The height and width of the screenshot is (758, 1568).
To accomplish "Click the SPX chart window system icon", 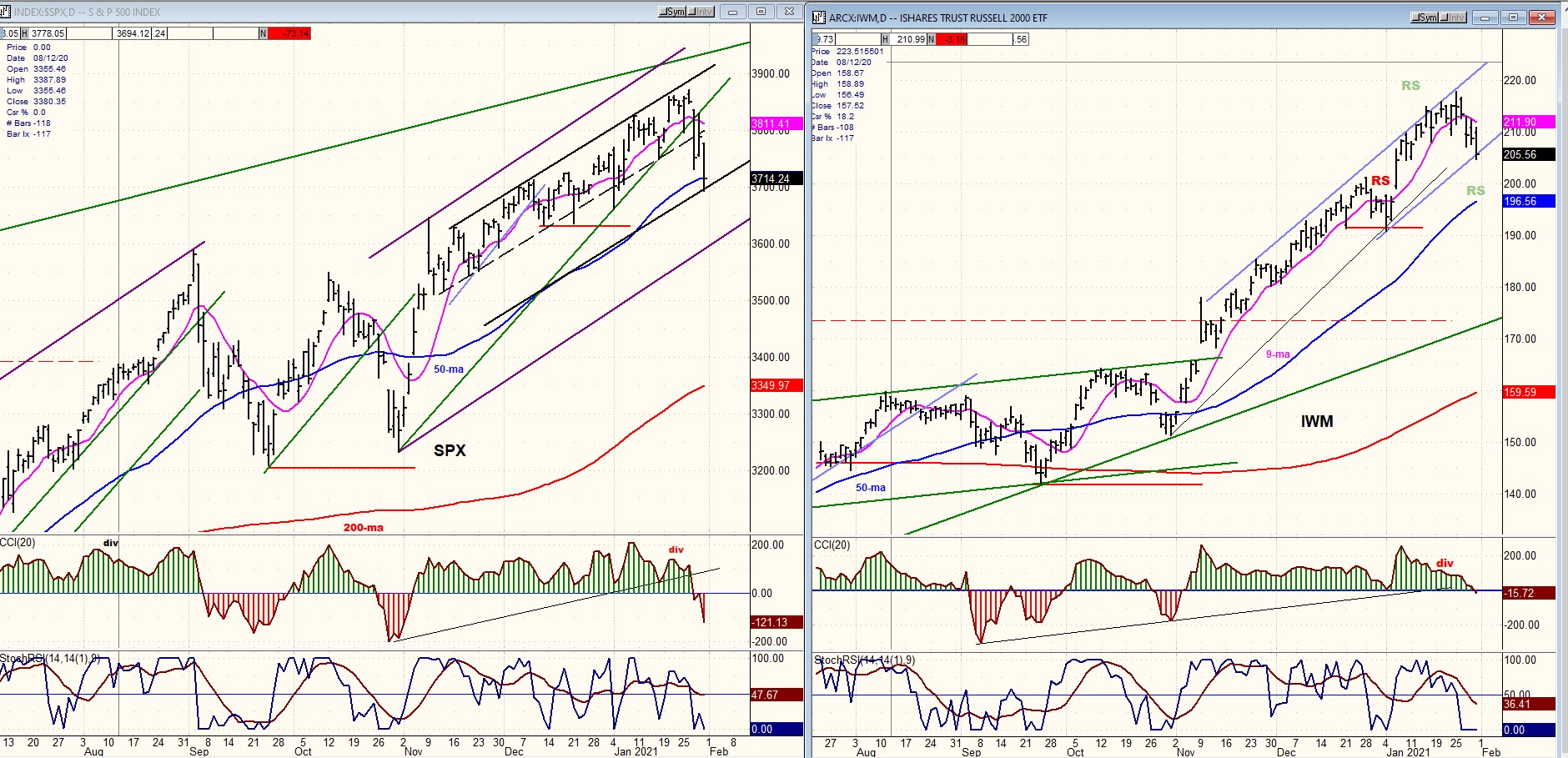I will (5, 12).
